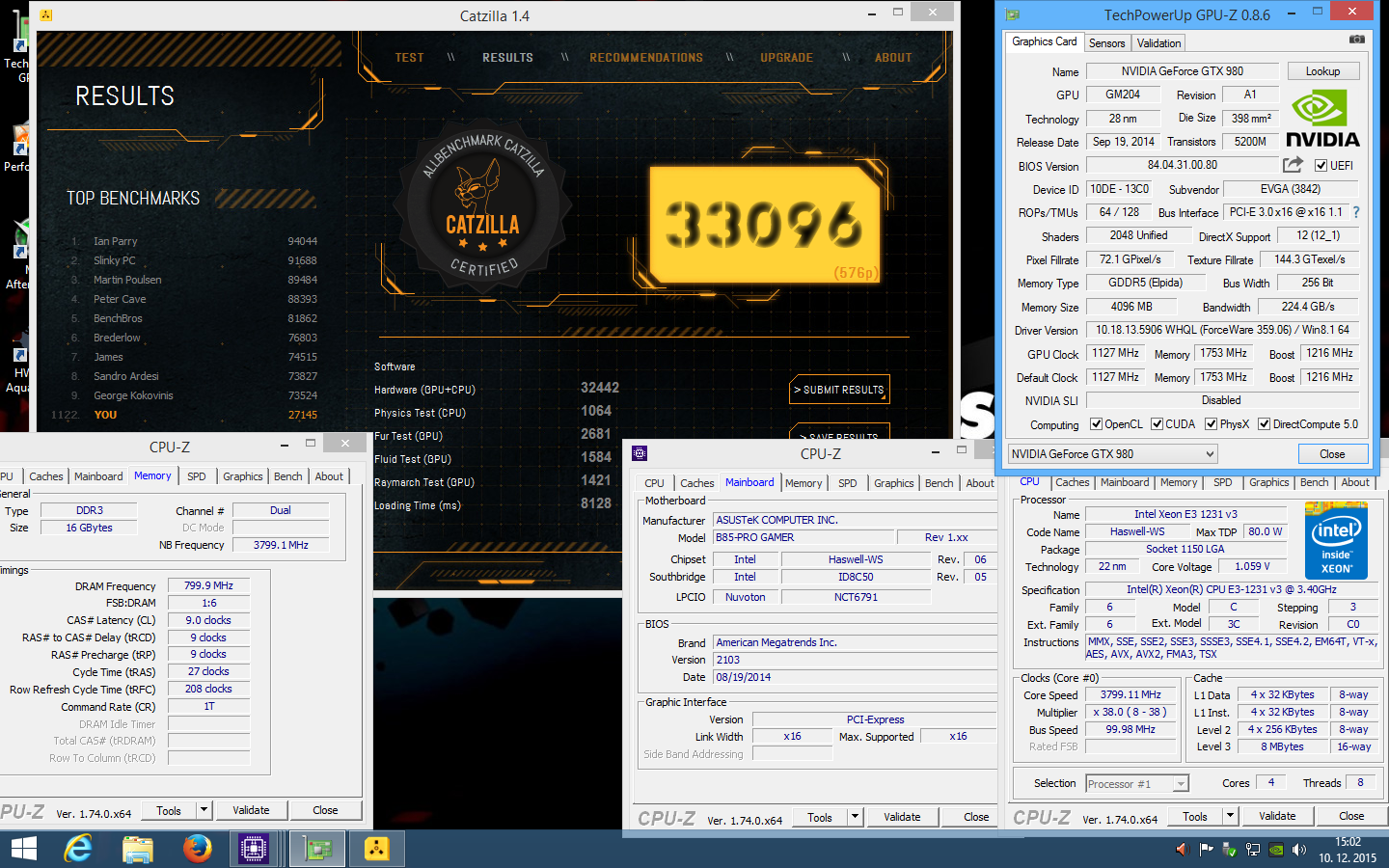Click the Catzilla Certified badge

[x=482, y=208]
